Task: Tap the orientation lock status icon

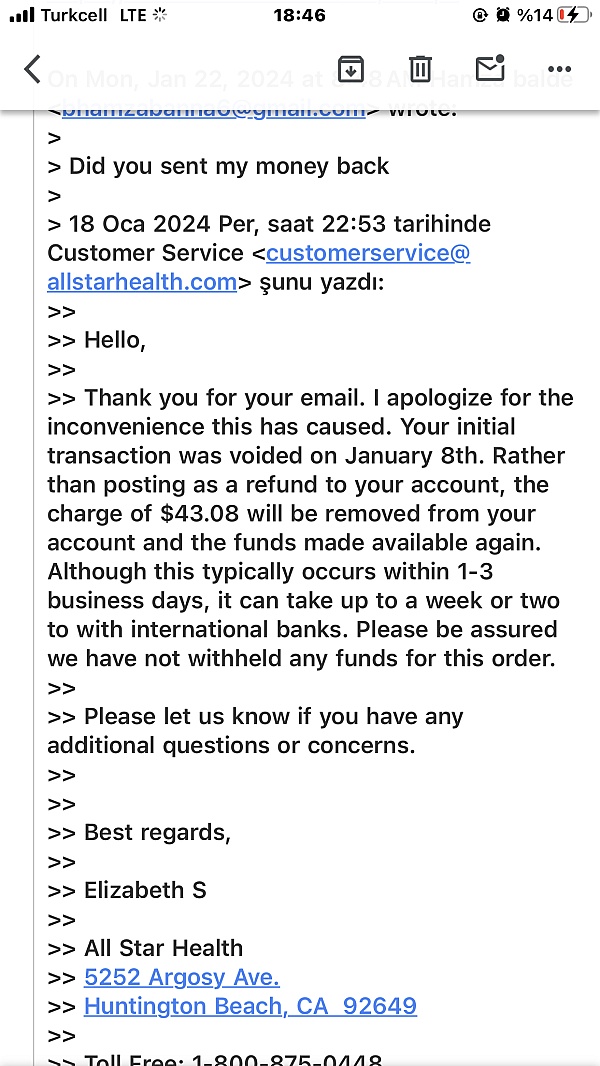Action: [480, 15]
